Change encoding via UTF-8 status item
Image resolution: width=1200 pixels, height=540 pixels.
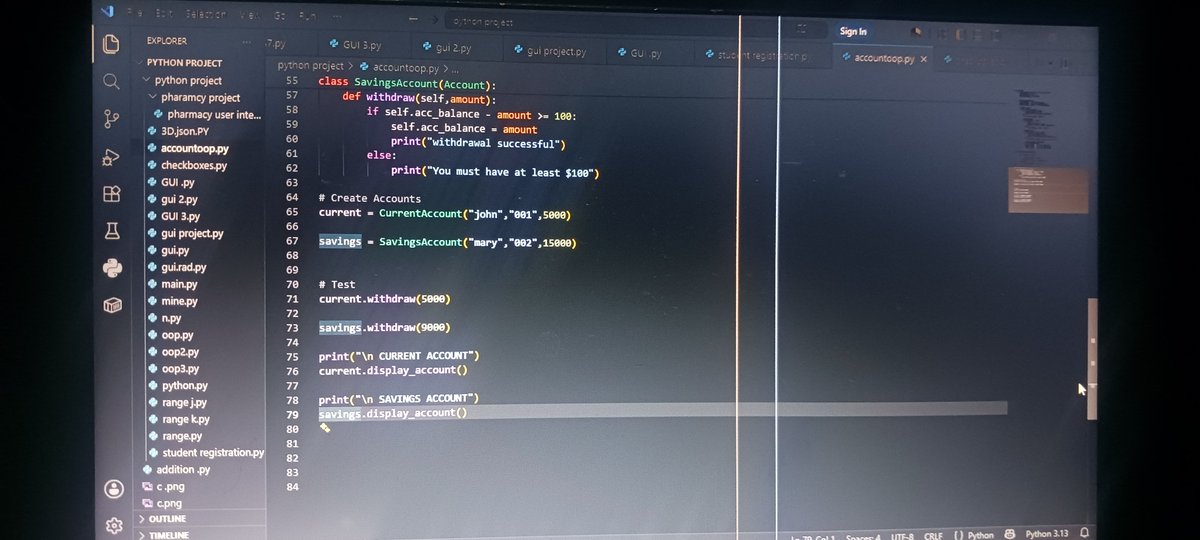click(902, 536)
